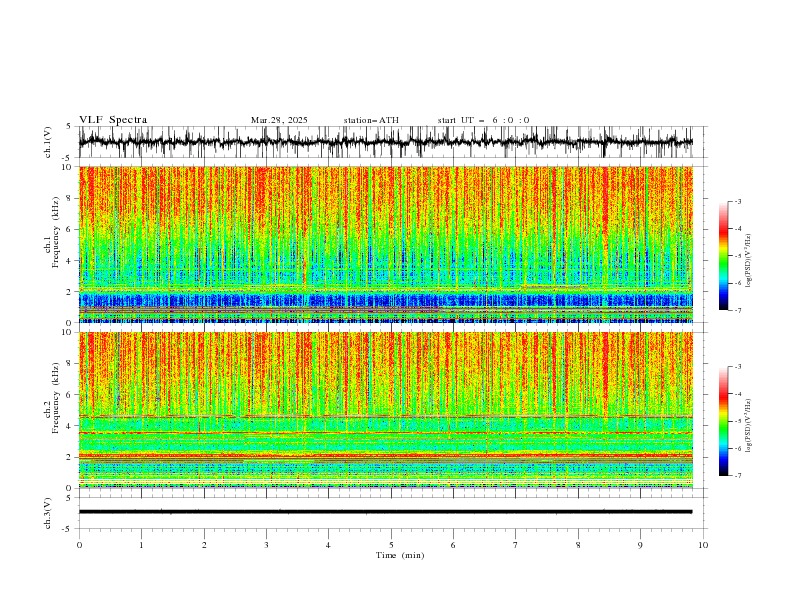
Task: Click the ch.1 colorbar 'log(PSD)(V²/Hz)' label
Action: click(x=749, y=261)
